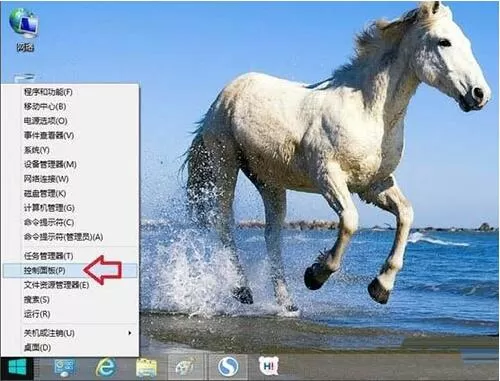Expand the 关机或注销 submenu arrow
500x381 pixels.
pos(130,333)
